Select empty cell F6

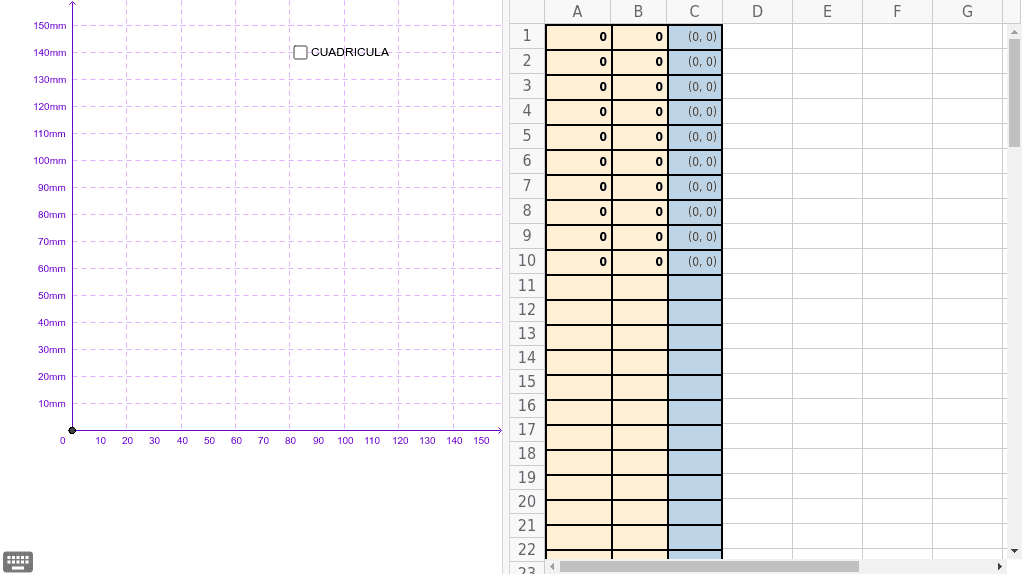[897, 162]
